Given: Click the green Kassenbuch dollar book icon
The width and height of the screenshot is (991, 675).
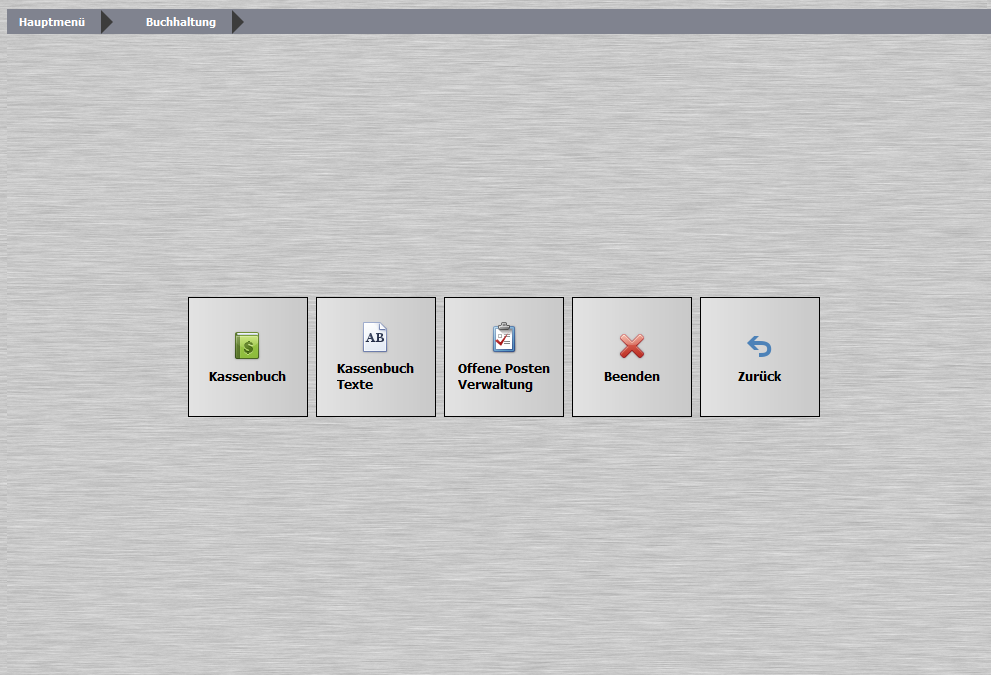Looking at the screenshot, I should click(247, 346).
